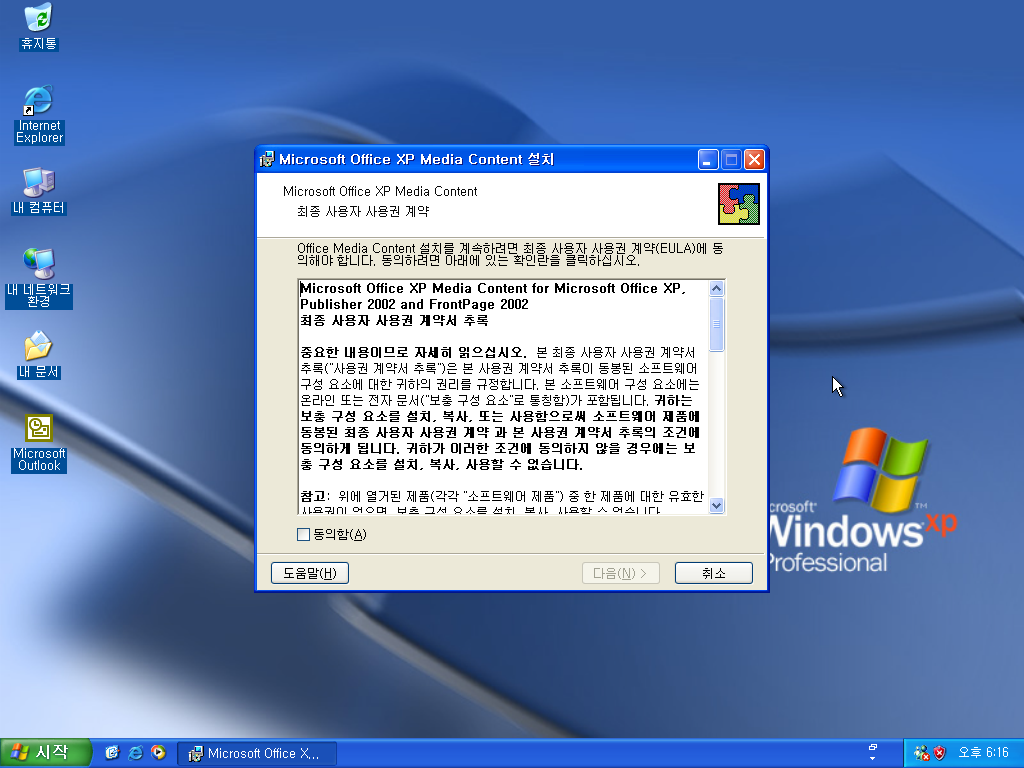1024x768 pixels.
Task: Click the Office puzzle logo in the dialog
Action: (x=739, y=204)
